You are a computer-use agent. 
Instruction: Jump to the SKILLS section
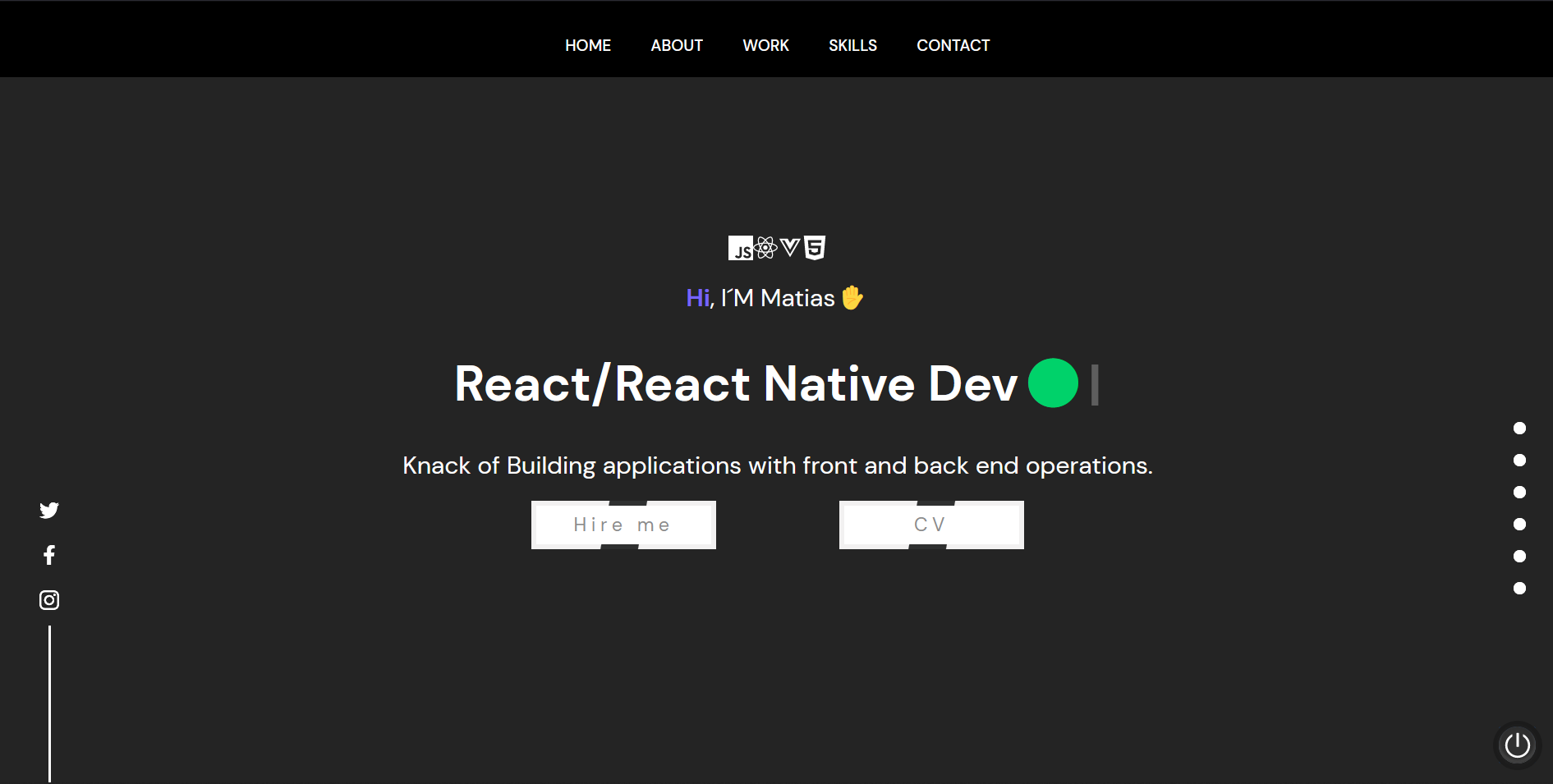(x=852, y=45)
